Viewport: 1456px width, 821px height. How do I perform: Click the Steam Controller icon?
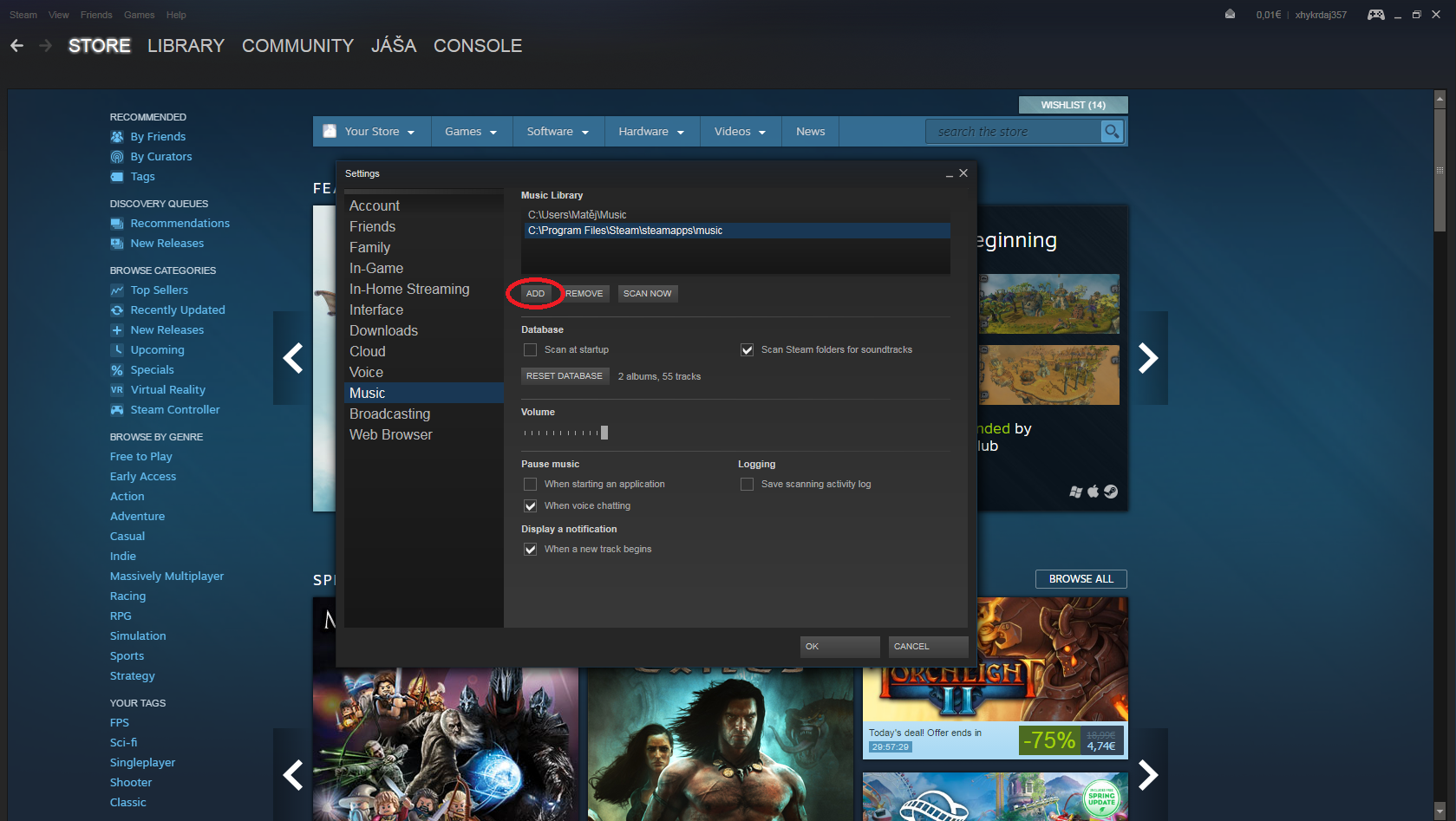click(117, 410)
